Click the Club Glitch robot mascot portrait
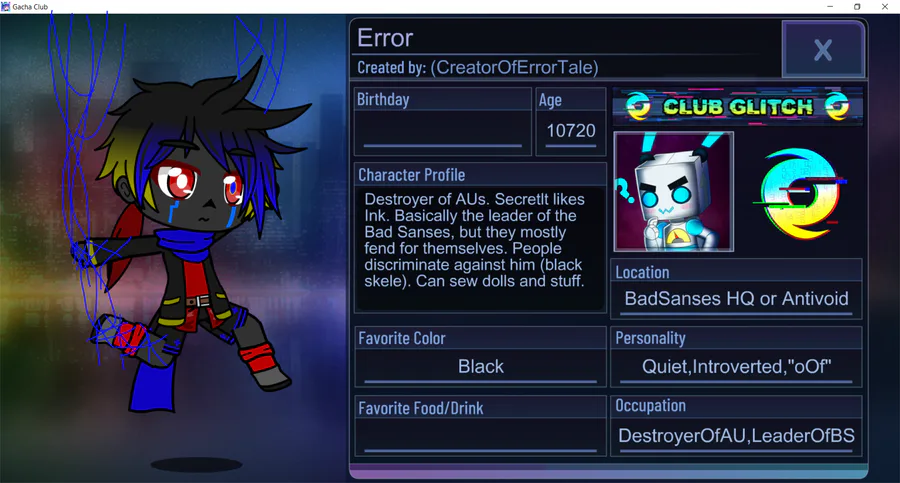The width and height of the screenshot is (900, 483). tap(673, 192)
